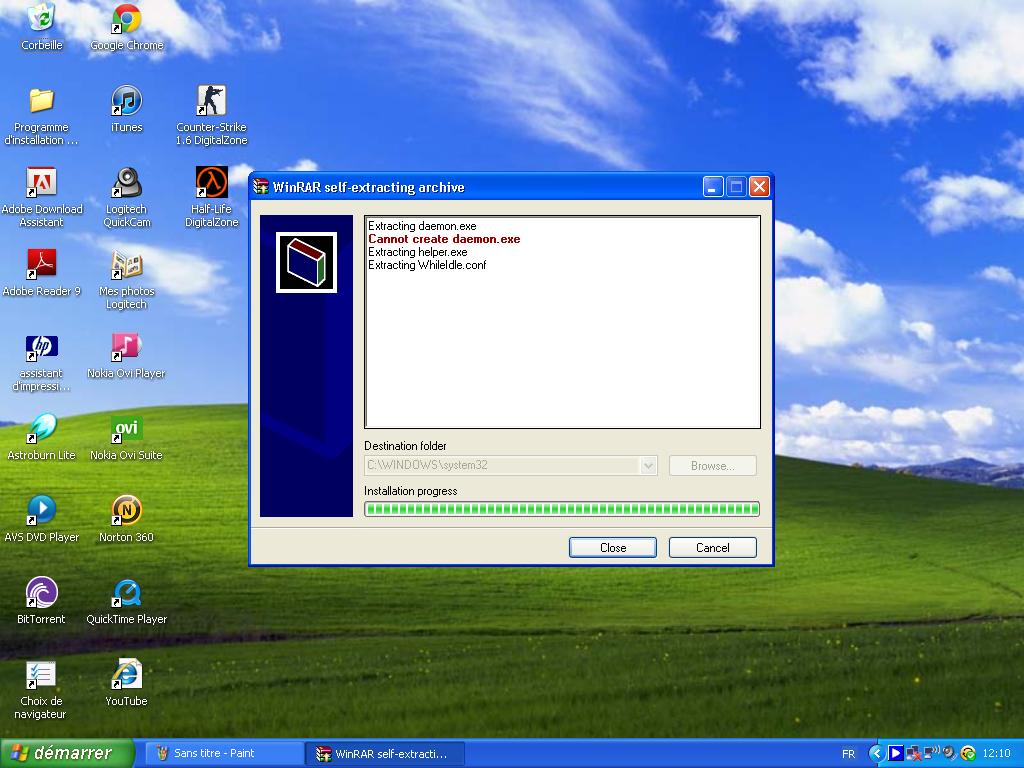This screenshot has height=768, width=1024.
Task: Click the Destination folder path field
Action: tap(511, 466)
